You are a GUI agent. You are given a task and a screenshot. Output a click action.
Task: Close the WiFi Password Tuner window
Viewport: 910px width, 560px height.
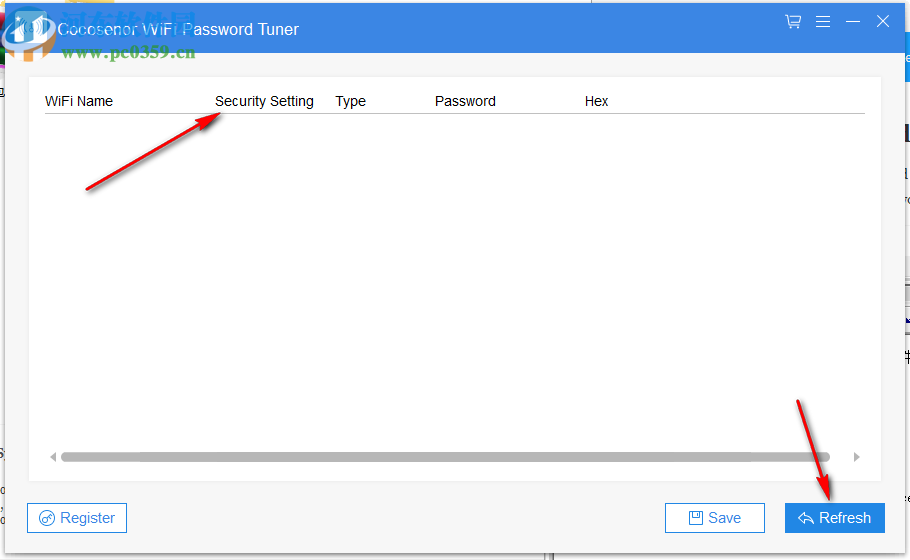point(883,21)
